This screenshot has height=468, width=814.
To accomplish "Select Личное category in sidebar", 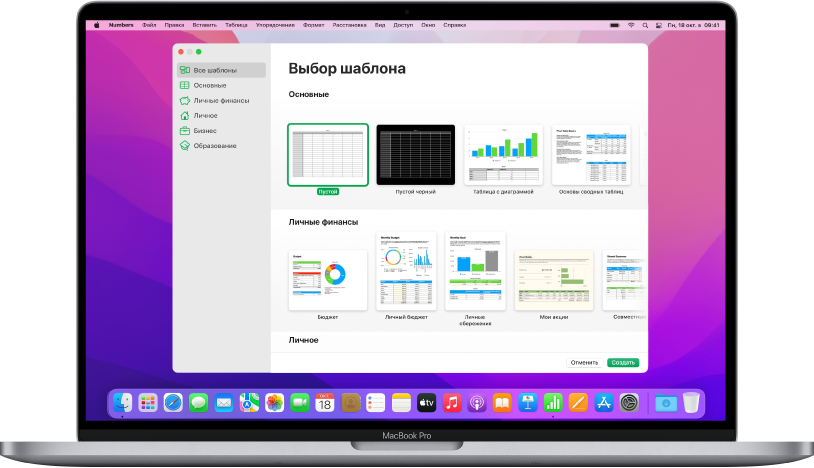I will pos(221,116).
